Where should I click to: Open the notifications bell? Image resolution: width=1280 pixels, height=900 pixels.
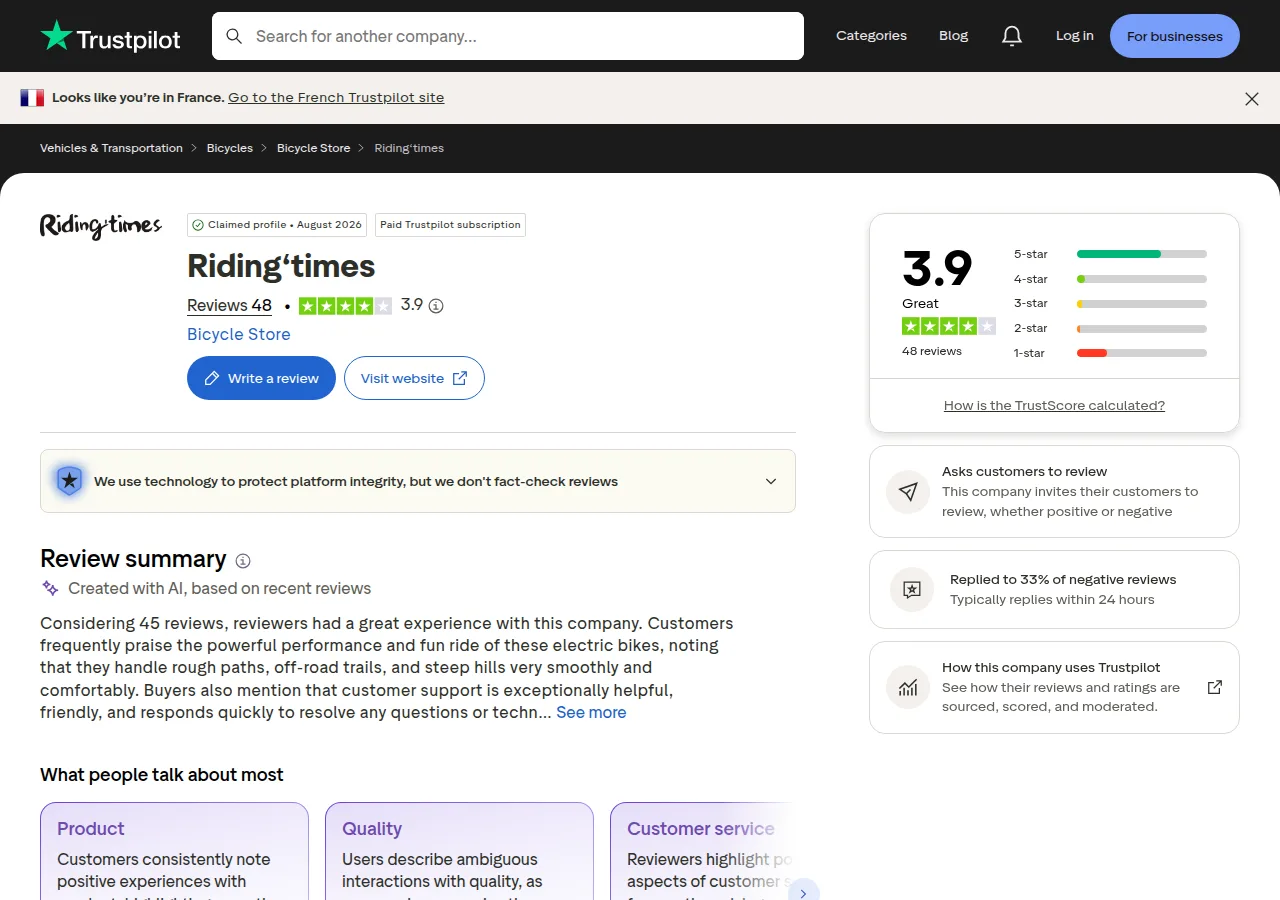1012,36
